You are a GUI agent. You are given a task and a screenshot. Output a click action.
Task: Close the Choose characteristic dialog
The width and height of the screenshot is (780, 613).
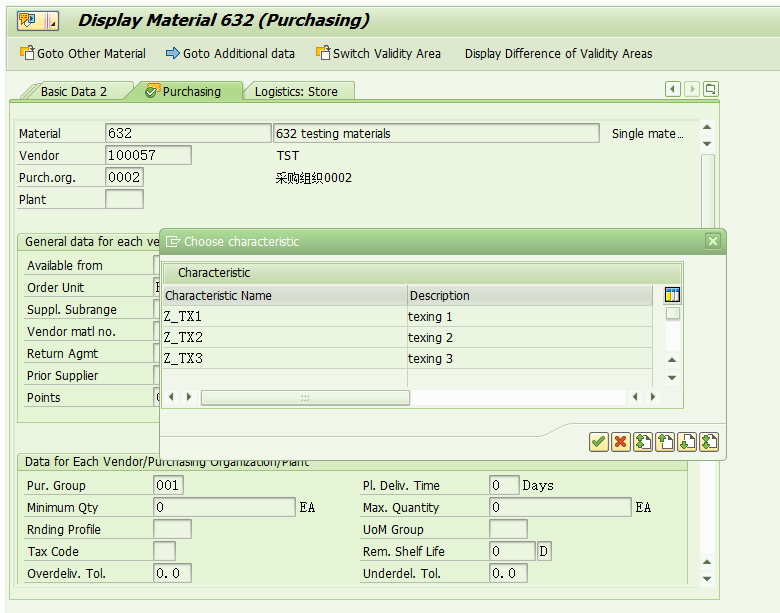(712, 241)
